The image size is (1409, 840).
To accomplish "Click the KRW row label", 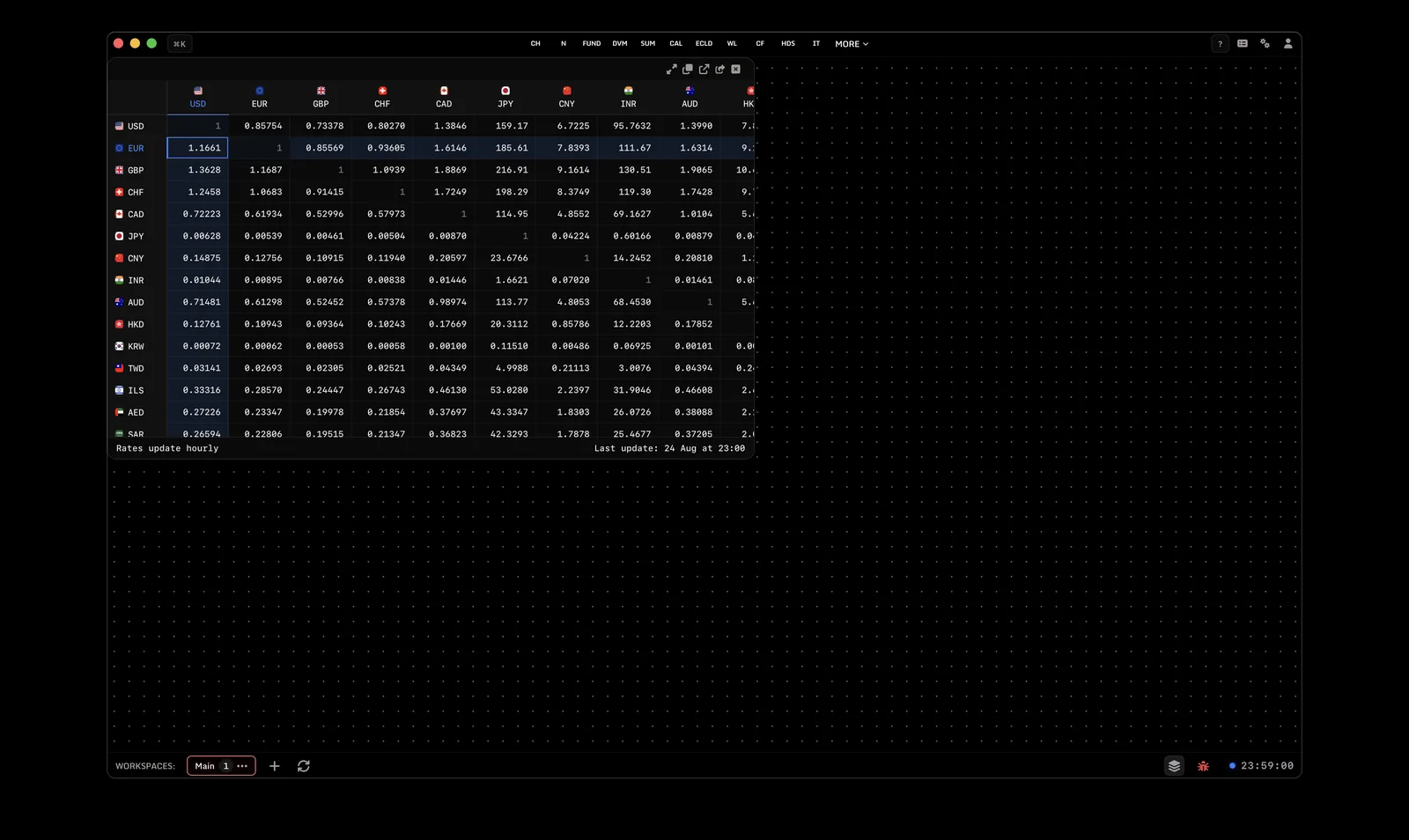I will click(137, 346).
